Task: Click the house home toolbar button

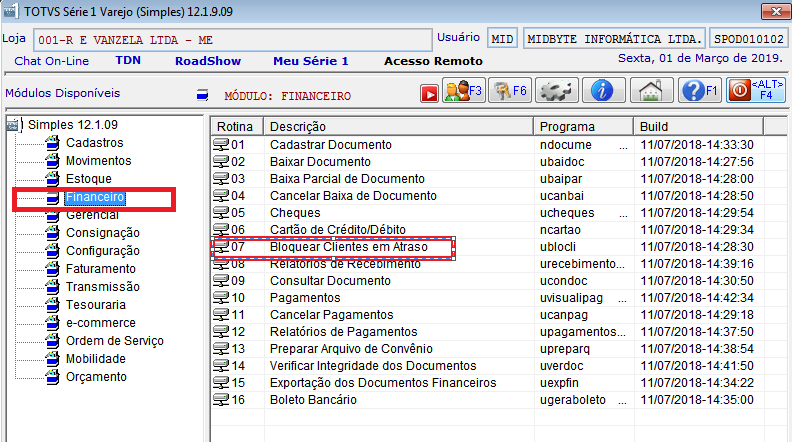Action: (651, 90)
